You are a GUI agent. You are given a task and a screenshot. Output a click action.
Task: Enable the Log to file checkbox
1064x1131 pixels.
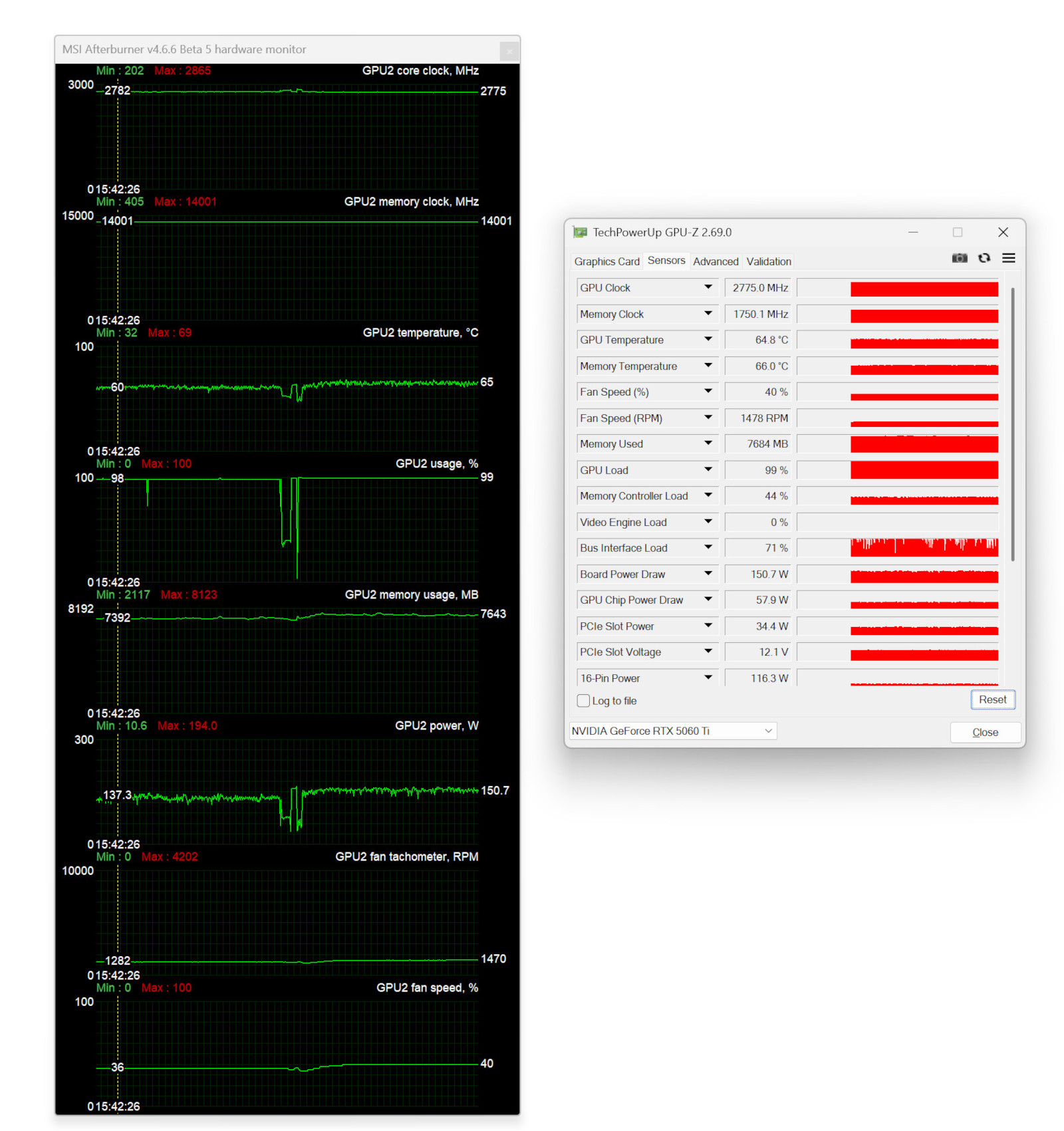(583, 701)
